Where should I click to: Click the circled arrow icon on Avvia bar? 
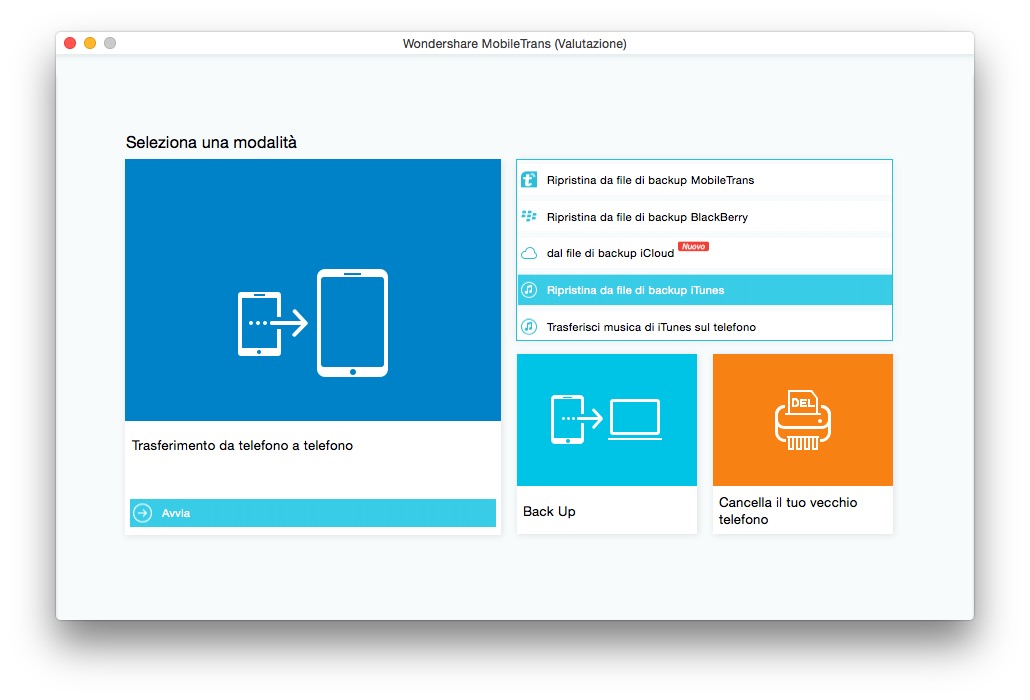click(143, 513)
